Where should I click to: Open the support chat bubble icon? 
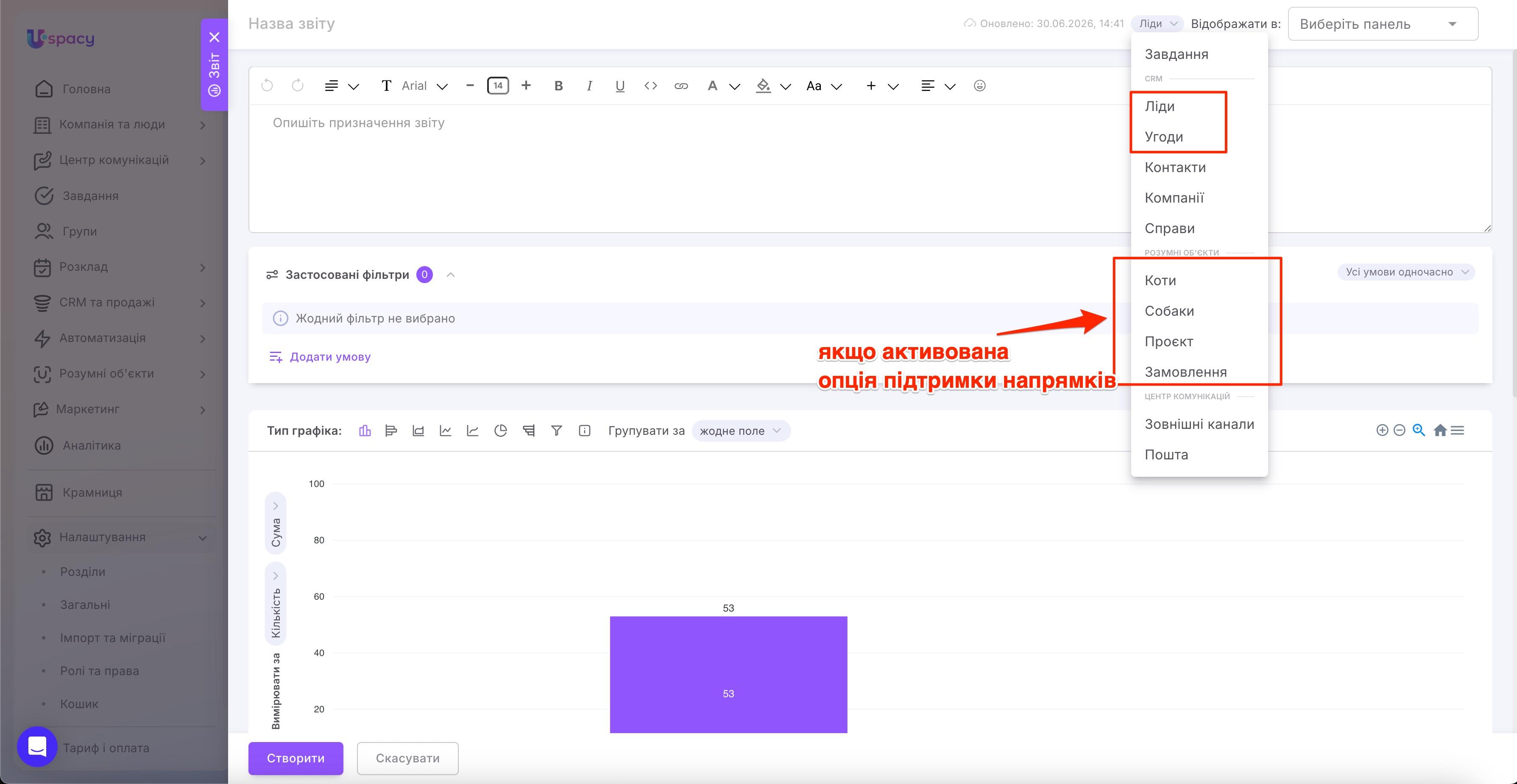tap(37, 746)
